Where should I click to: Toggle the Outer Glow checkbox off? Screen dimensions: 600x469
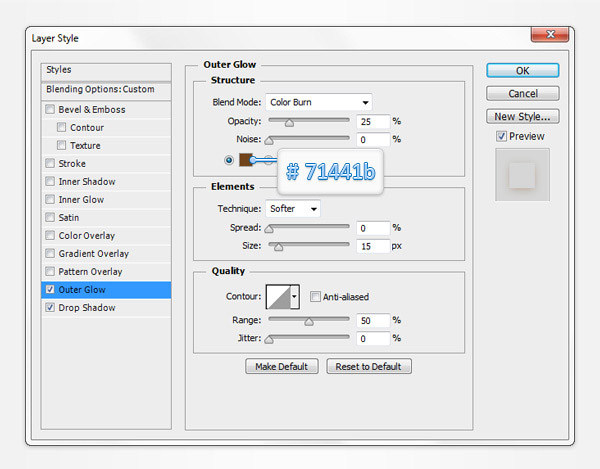point(50,290)
